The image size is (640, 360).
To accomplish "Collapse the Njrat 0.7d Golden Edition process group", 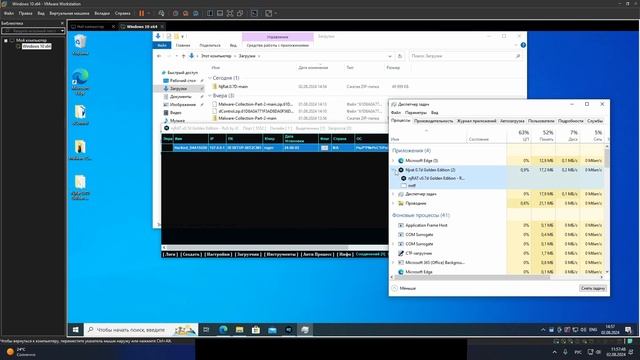I will [393, 170].
